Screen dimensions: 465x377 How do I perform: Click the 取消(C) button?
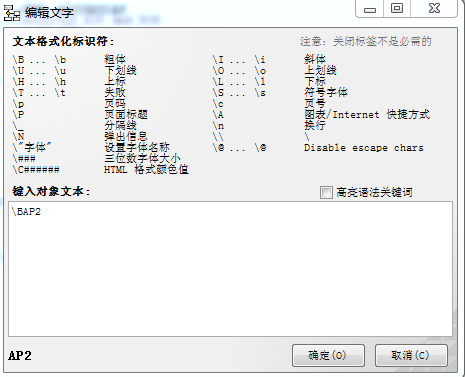[x=411, y=355]
